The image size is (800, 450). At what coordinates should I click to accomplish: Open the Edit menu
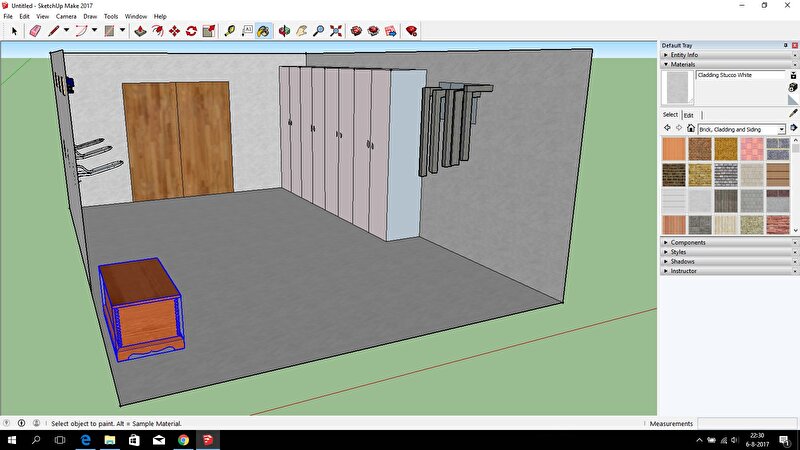point(24,16)
